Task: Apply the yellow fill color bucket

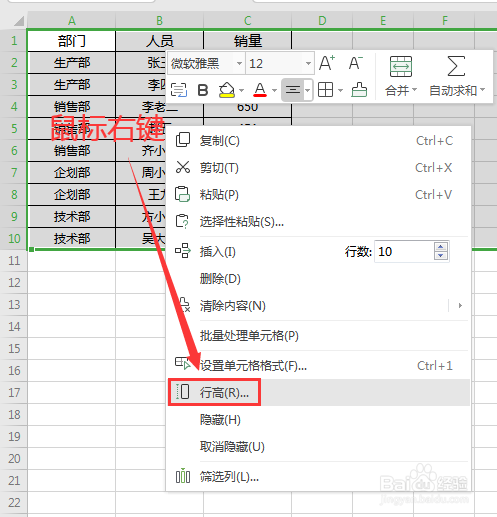Action: (x=227, y=90)
